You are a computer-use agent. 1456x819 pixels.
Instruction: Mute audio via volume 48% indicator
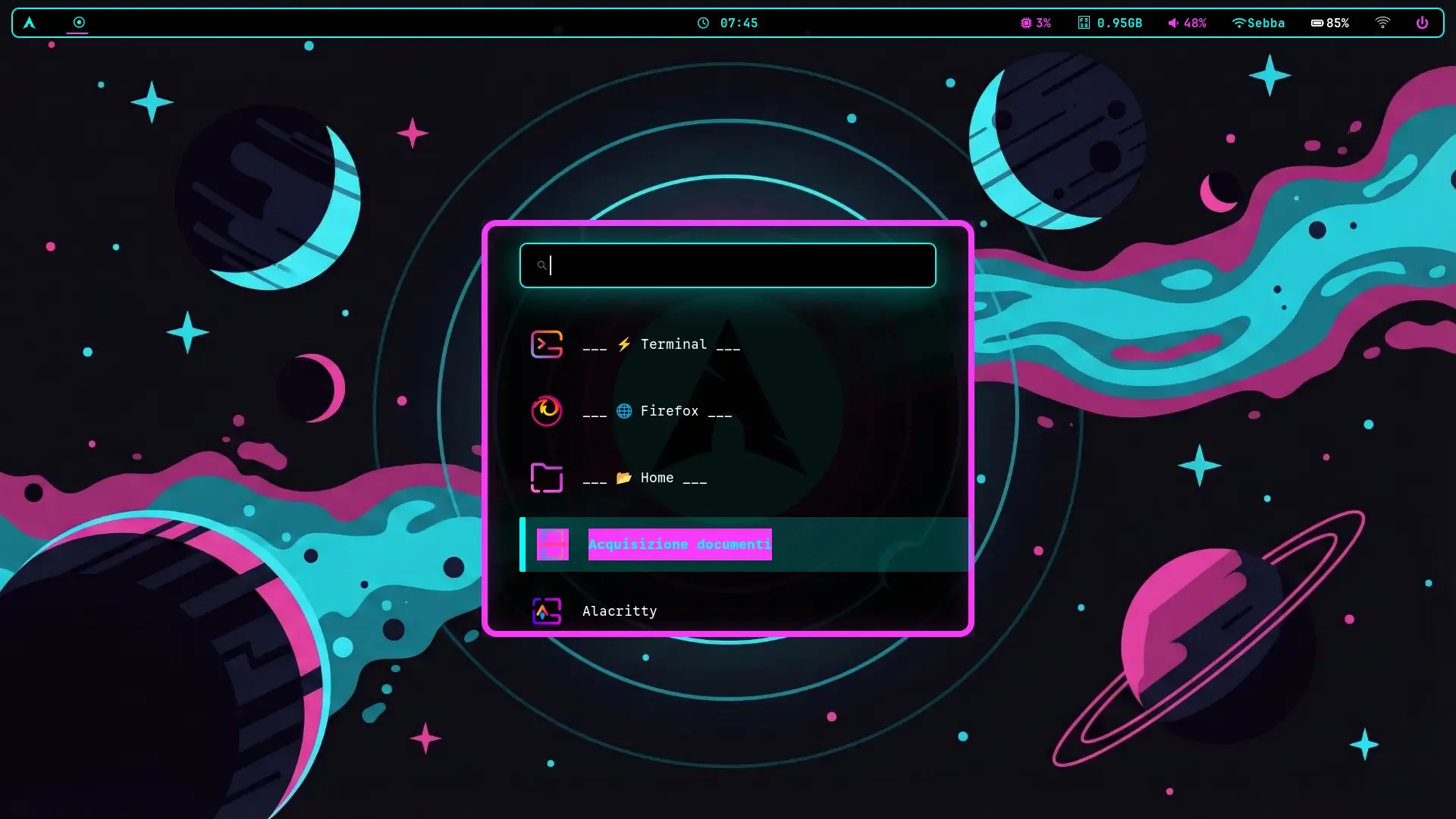(1187, 23)
